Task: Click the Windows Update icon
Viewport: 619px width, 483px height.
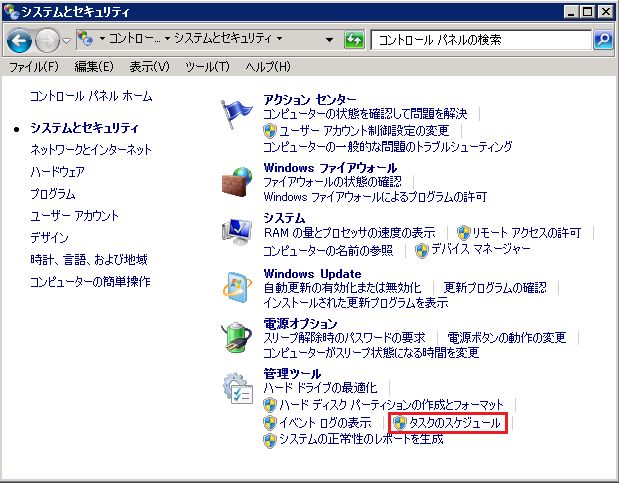Action: point(237,287)
